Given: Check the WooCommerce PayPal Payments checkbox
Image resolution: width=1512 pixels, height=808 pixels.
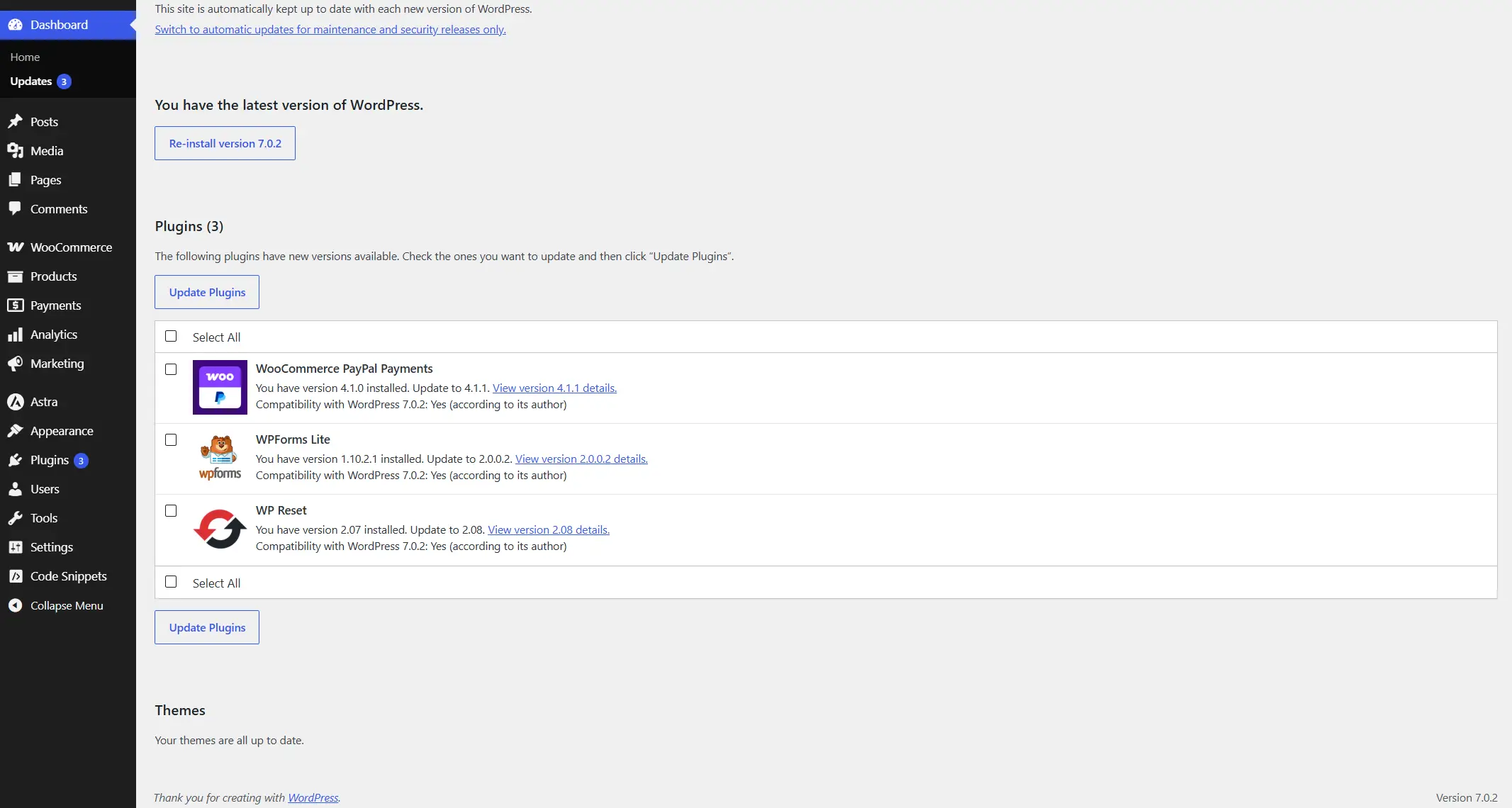Looking at the screenshot, I should (171, 369).
